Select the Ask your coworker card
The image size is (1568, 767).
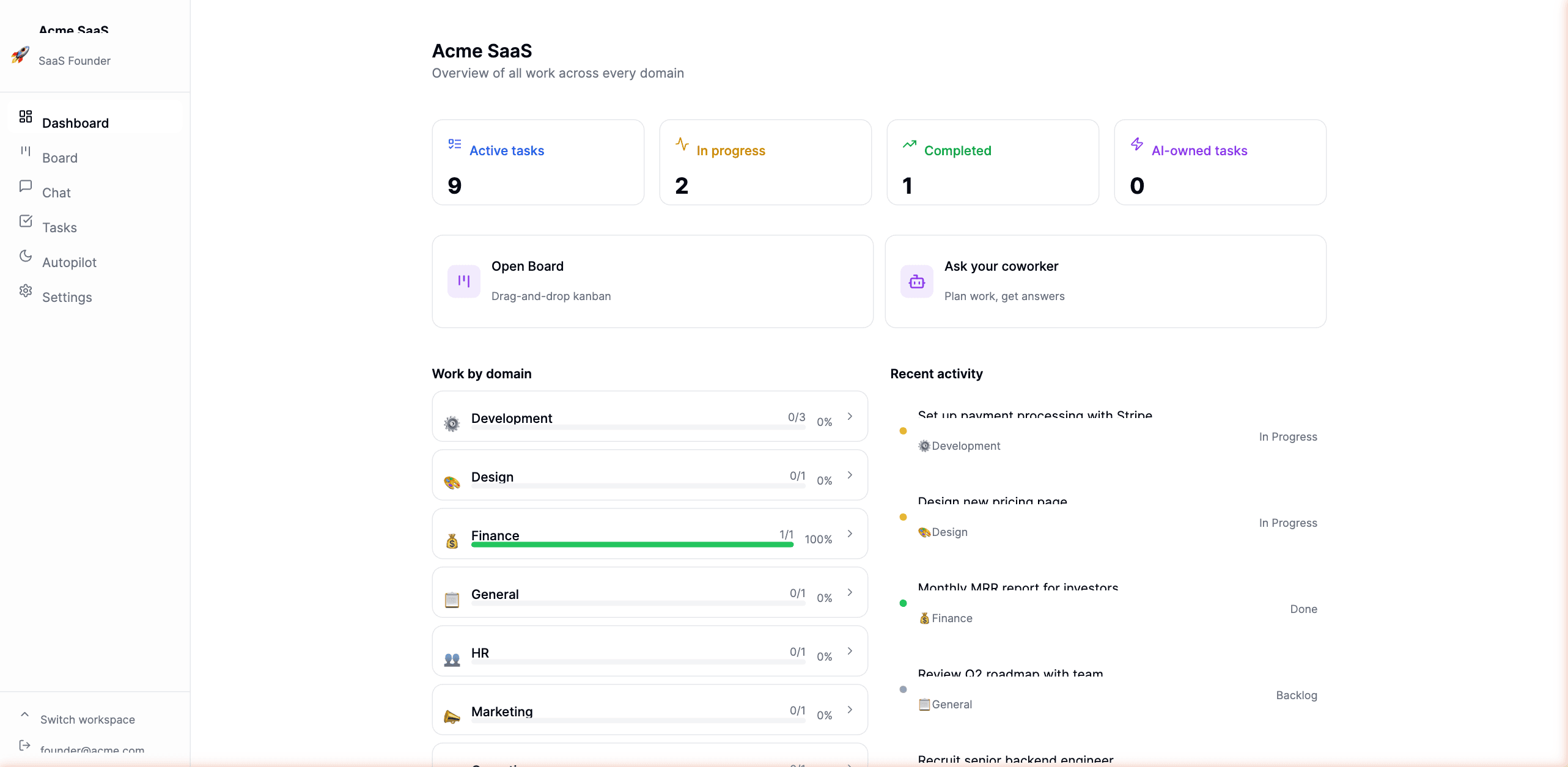coord(1105,281)
